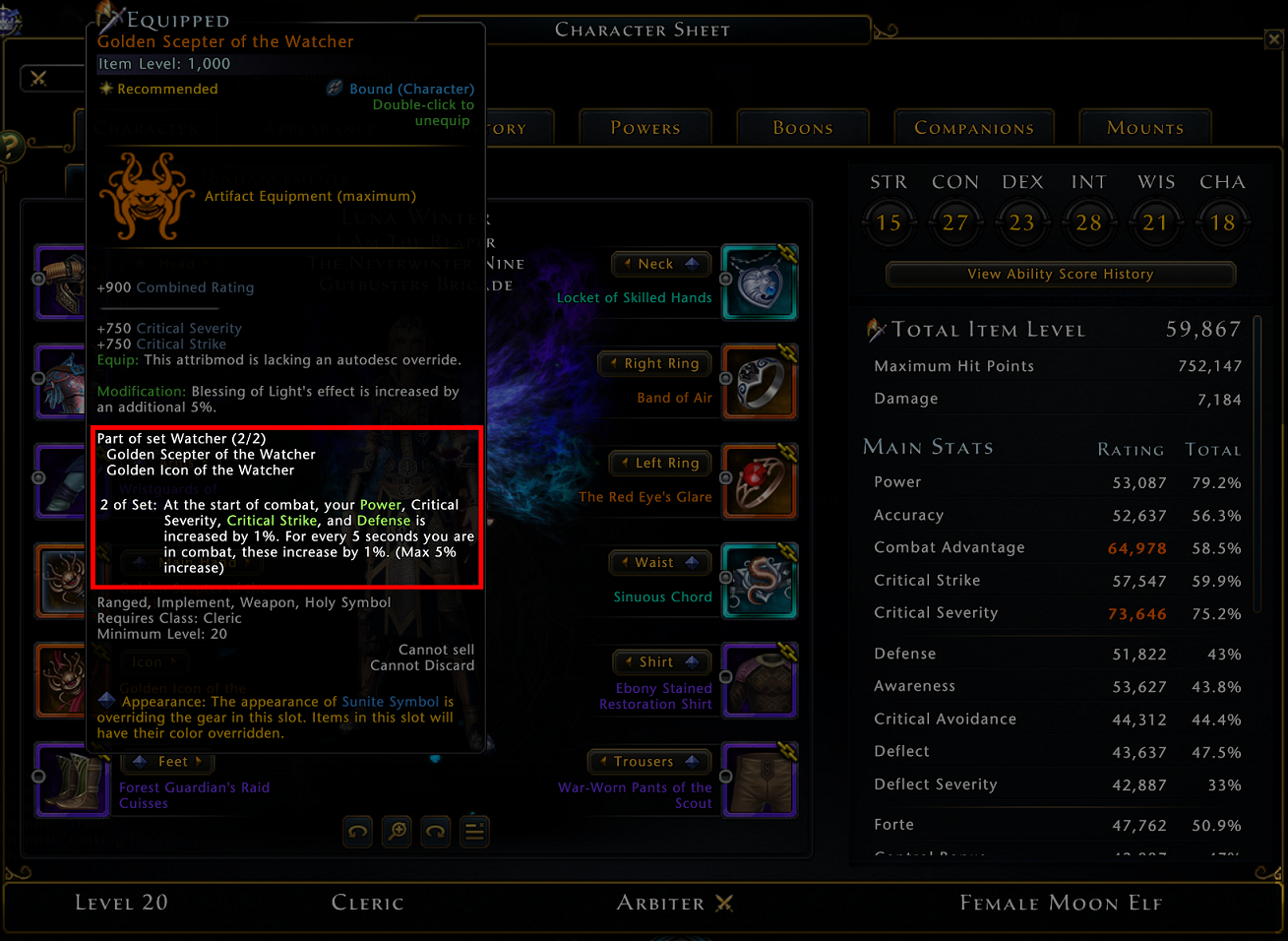This screenshot has height=941, width=1288.
Task: Click View Ability Score History button
Action: tap(1061, 275)
